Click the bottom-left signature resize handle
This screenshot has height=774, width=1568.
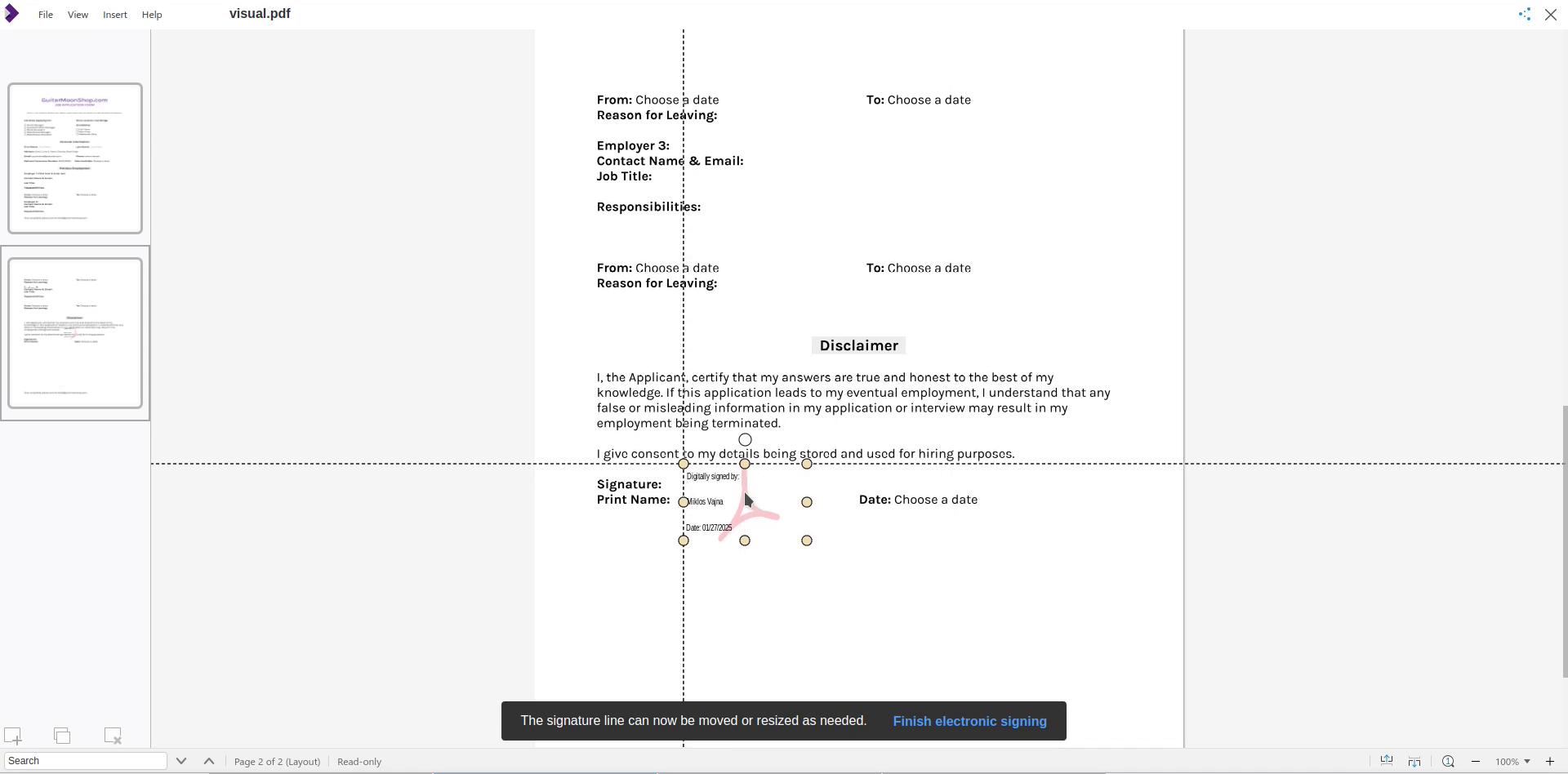pos(684,540)
